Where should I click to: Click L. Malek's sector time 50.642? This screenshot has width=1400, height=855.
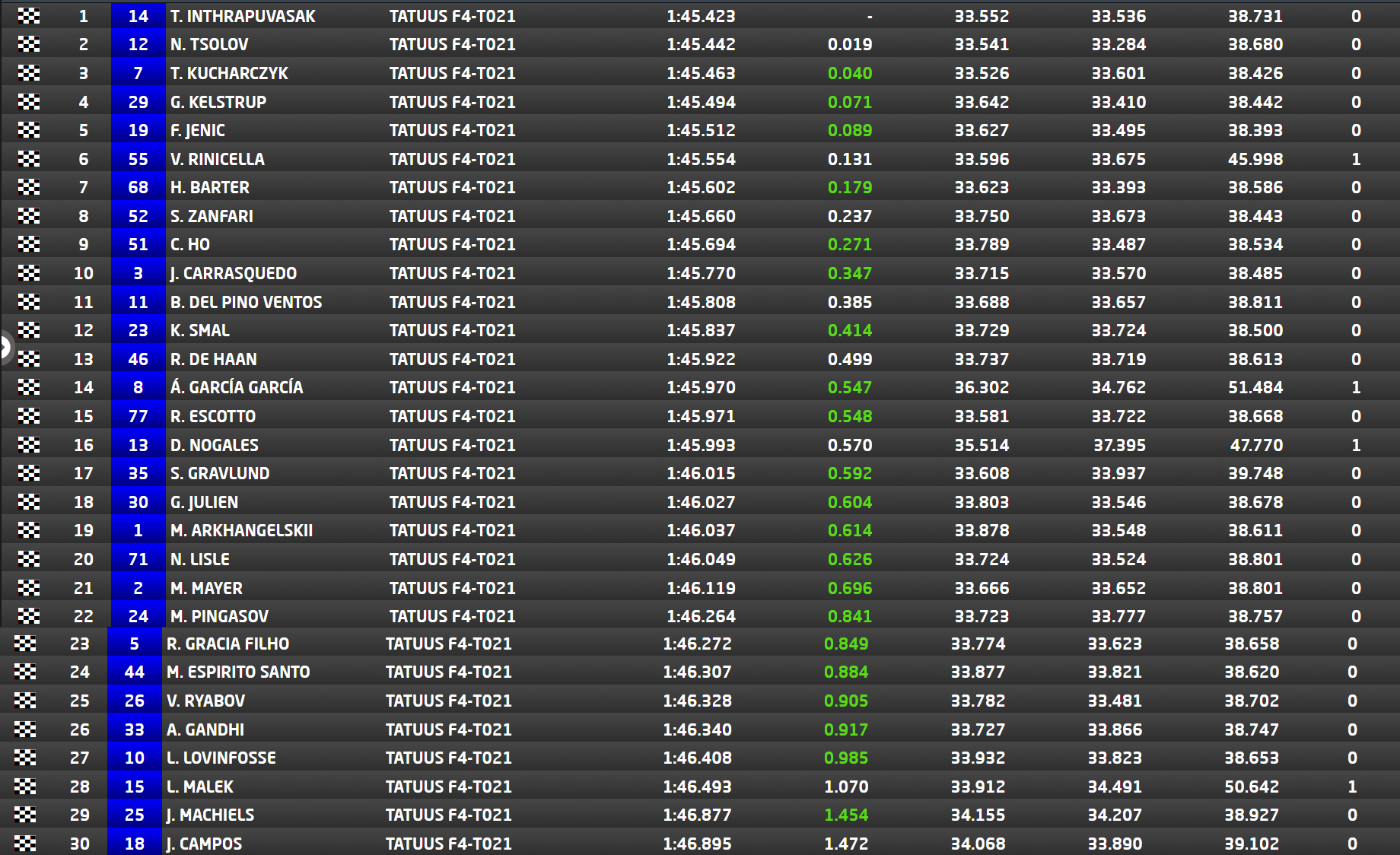click(1251, 787)
